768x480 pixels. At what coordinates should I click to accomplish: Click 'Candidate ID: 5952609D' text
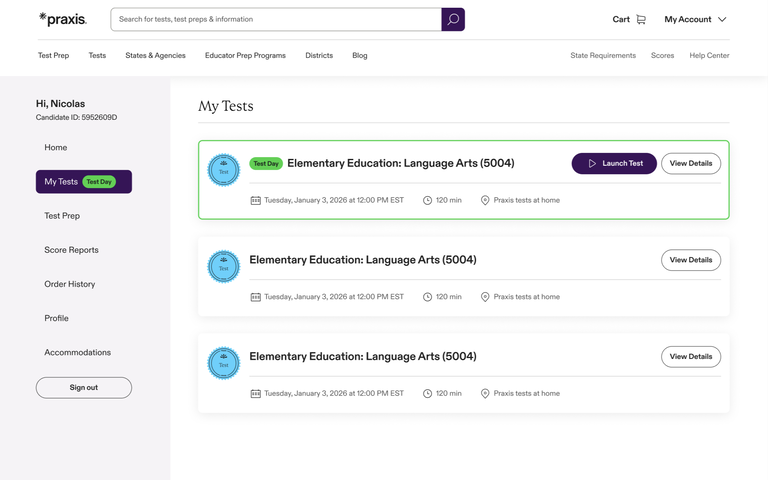[76, 118]
